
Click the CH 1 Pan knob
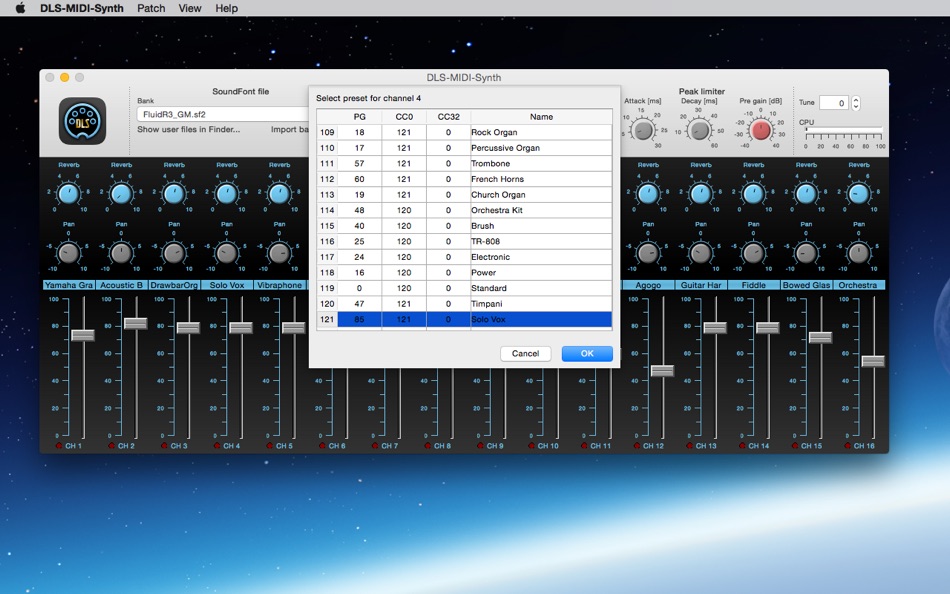click(x=68, y=253)
